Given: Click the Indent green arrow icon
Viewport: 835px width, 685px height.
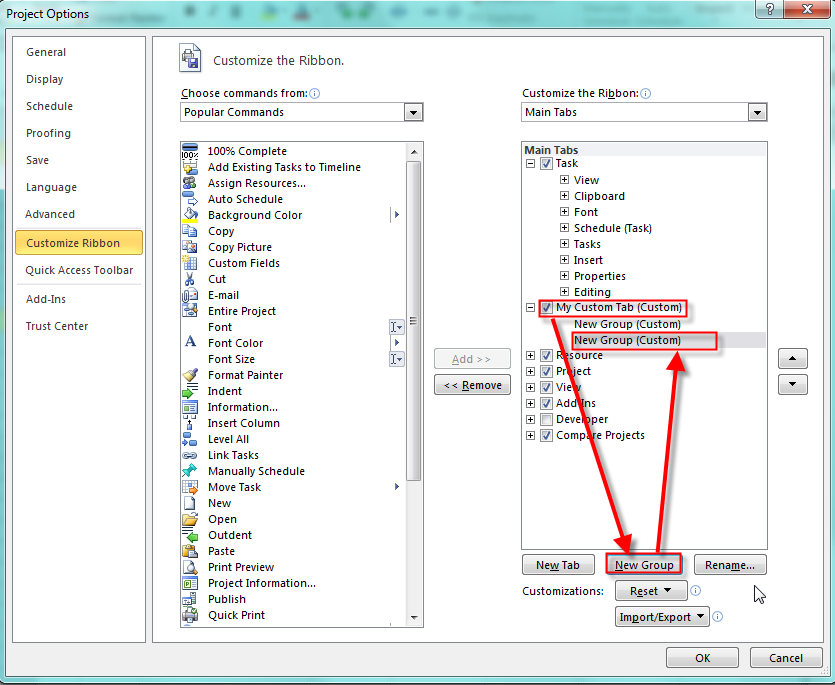Looking at the screenshot, I should [190, 391].
